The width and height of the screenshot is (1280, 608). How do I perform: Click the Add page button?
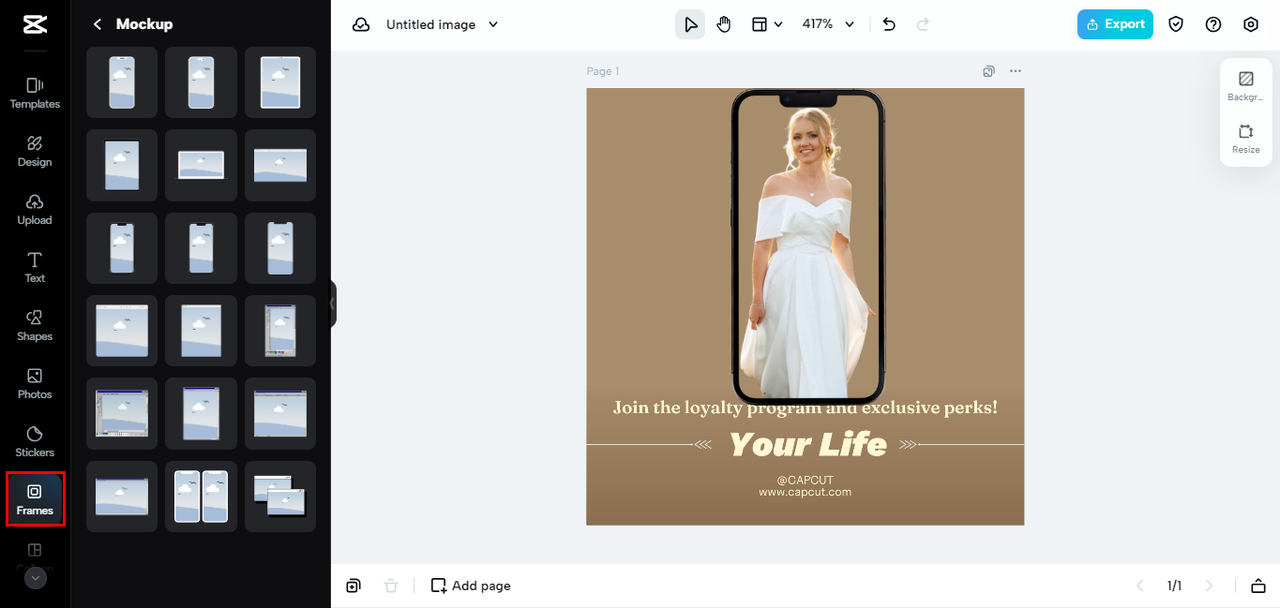[471, 586]
